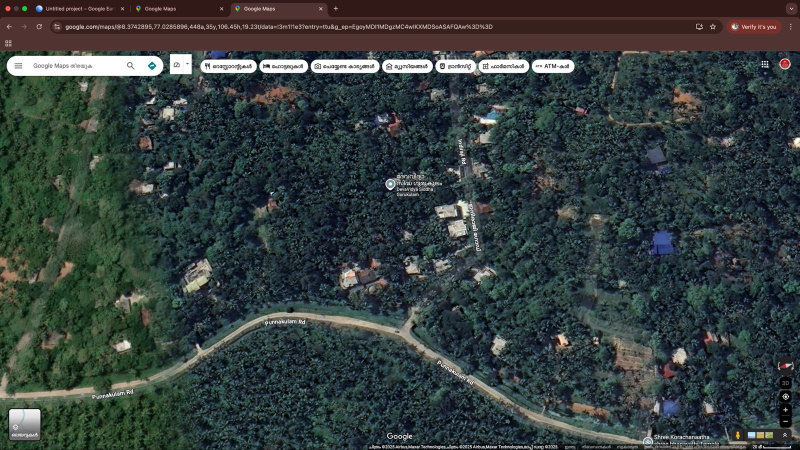The height and width of the screenshot is (450, 800).
Task: Zoom in with the plus button
Action: coord(785,410)
